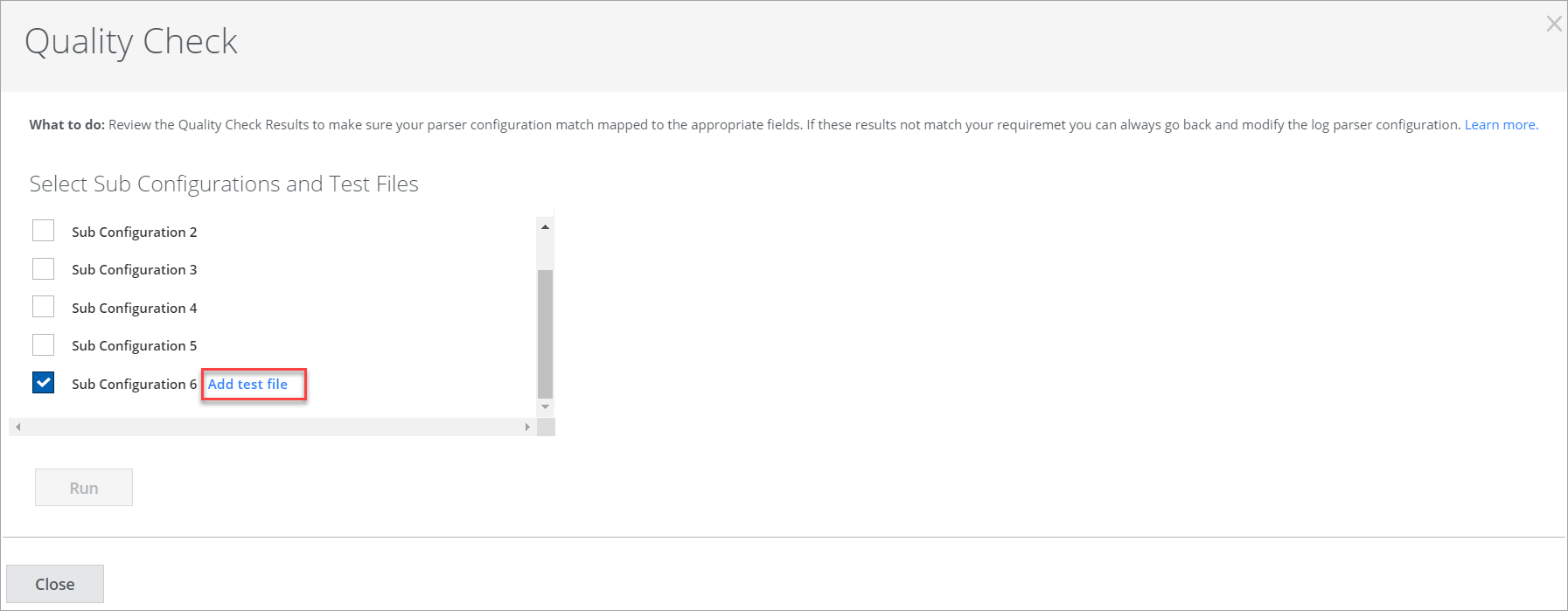Click the scroll right arrow below list
Viewport: 1568px width, 611px height.
click(x=526, y=427)
